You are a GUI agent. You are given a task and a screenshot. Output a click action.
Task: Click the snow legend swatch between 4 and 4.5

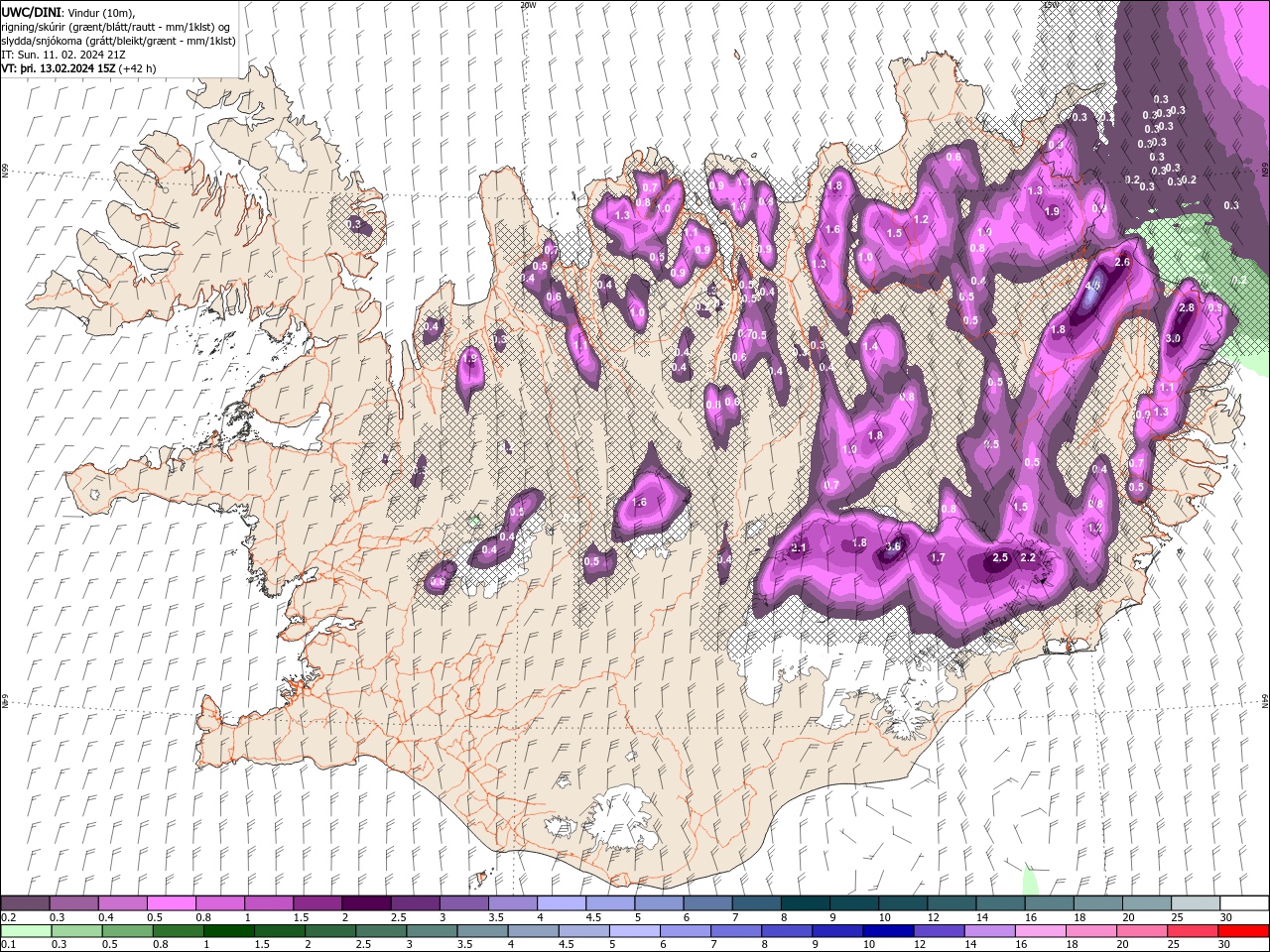pos(561,903)
